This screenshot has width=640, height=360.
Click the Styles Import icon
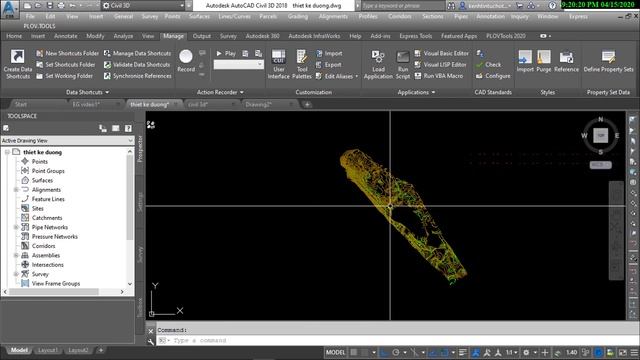(x=525, y=57)
